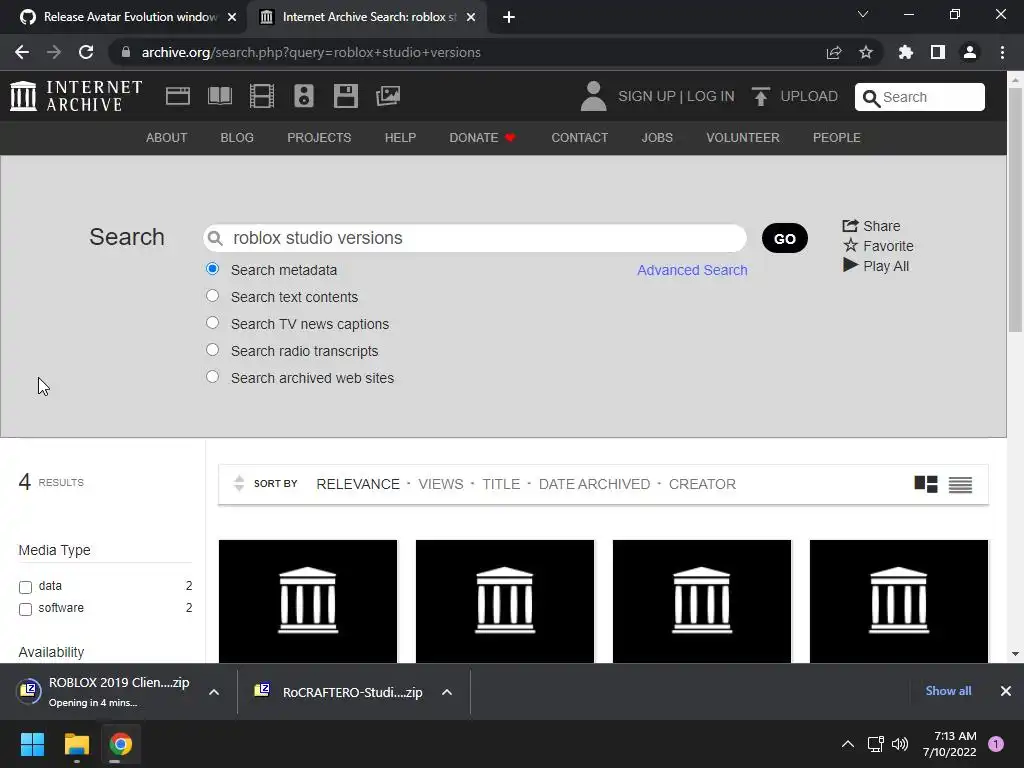Click the roblox studio versions search field
The width and height of the screenshot is (1024, 768).
coord(475,238)
